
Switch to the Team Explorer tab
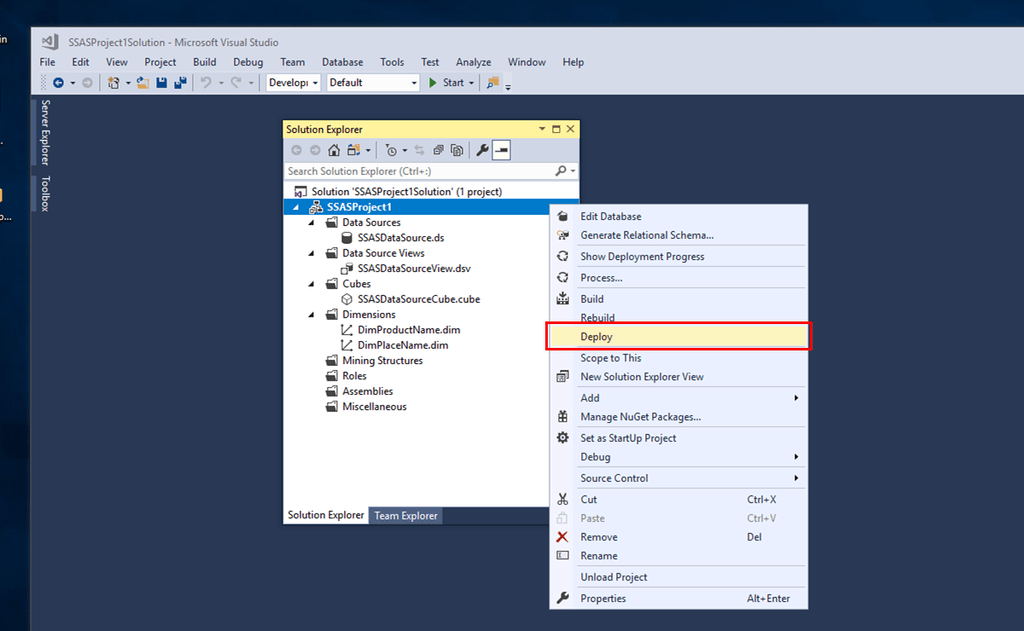coord(406,516)
